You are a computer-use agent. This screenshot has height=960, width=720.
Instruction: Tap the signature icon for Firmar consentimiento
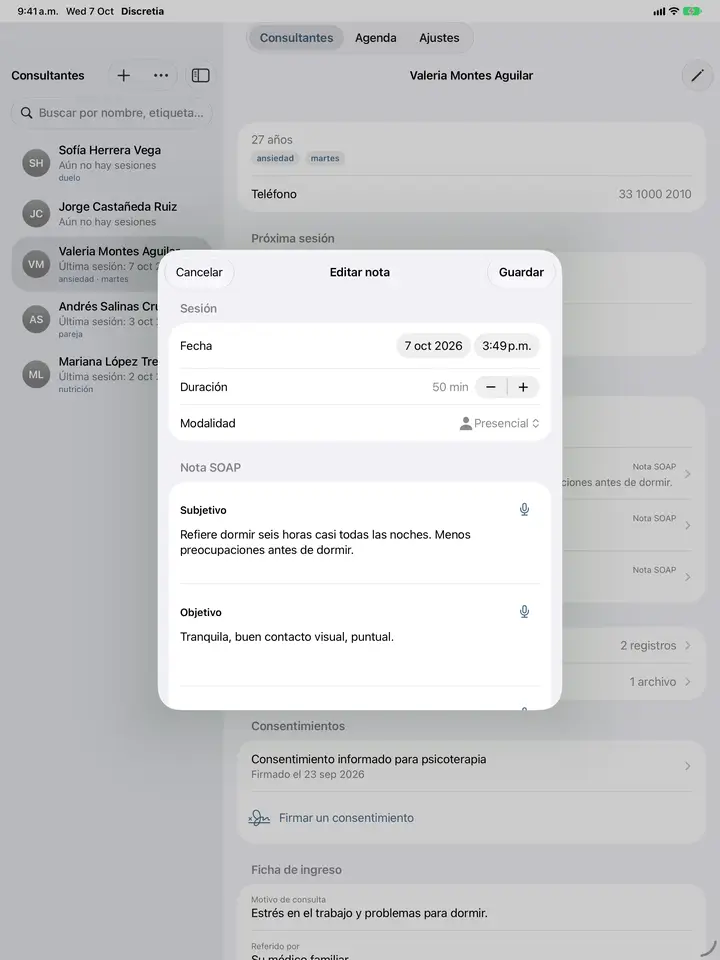coord(259,818)
